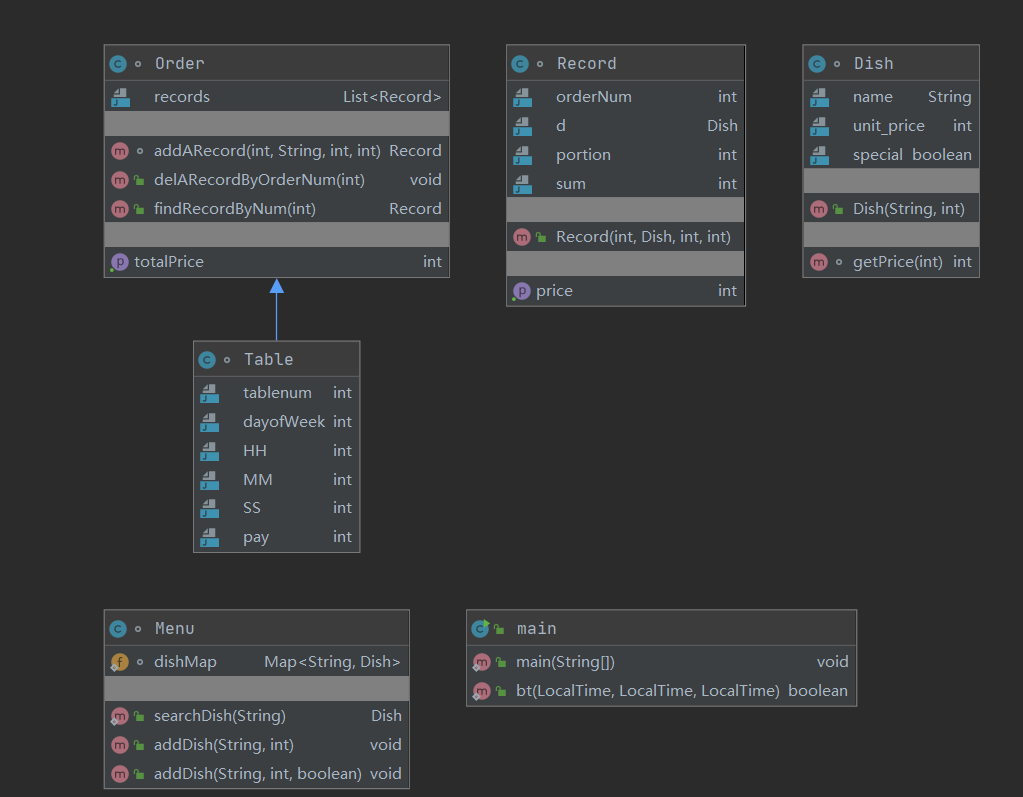This screenshot has height=797, width=1023.
Task: Click the SS field in Table
Action: (x=277, y=508)
